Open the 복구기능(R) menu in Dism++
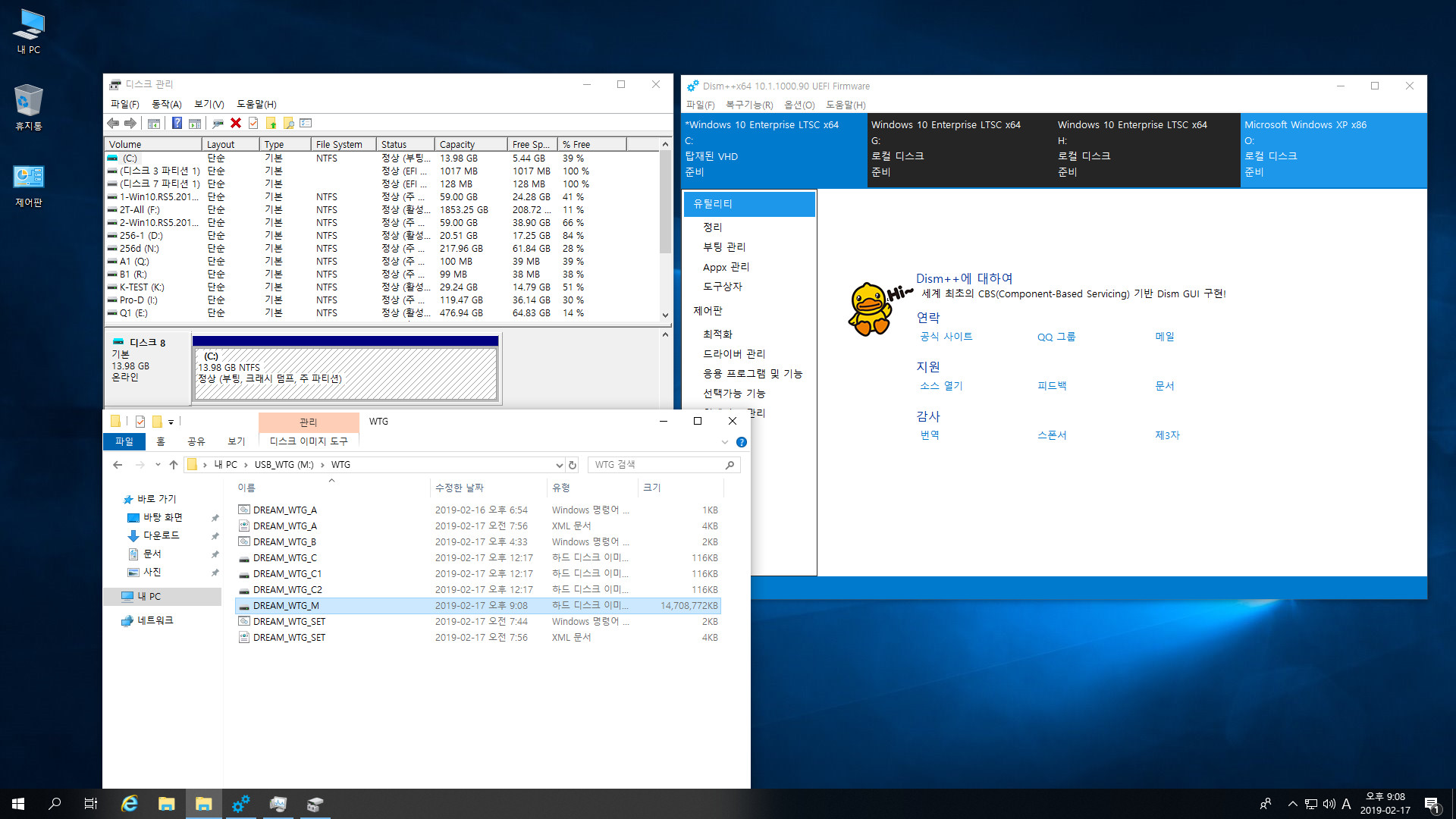This screenshot has width=1456, height=819. coord(749,105)
